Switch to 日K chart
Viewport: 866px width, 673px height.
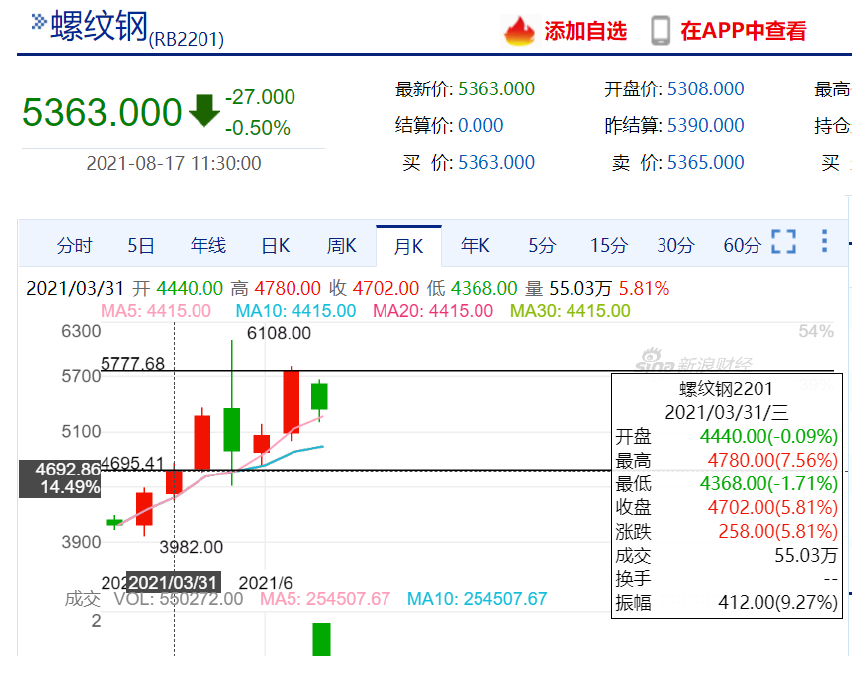[x=276, y=245]
